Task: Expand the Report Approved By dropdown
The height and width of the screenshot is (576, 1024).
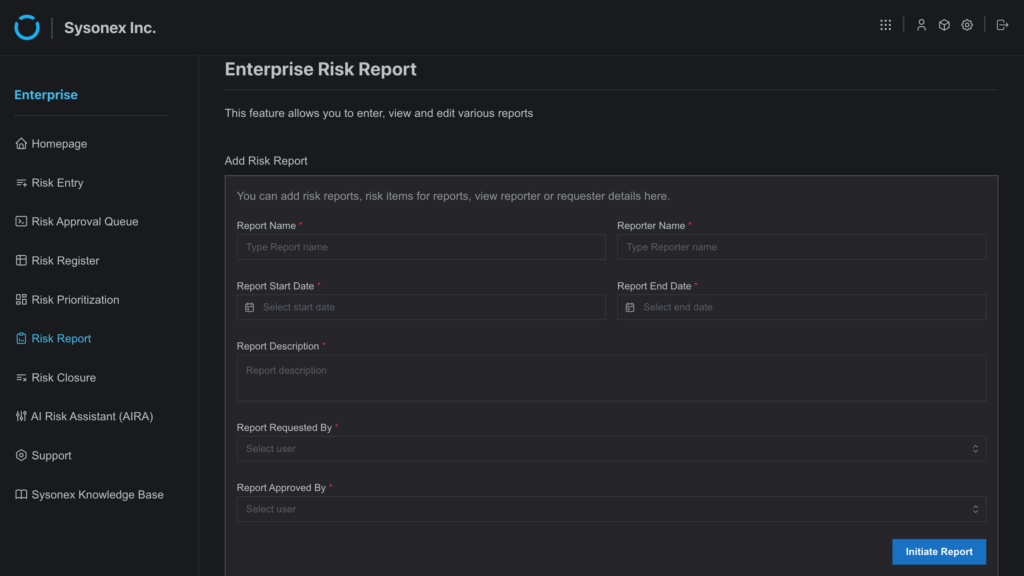Action: [611, 509]
